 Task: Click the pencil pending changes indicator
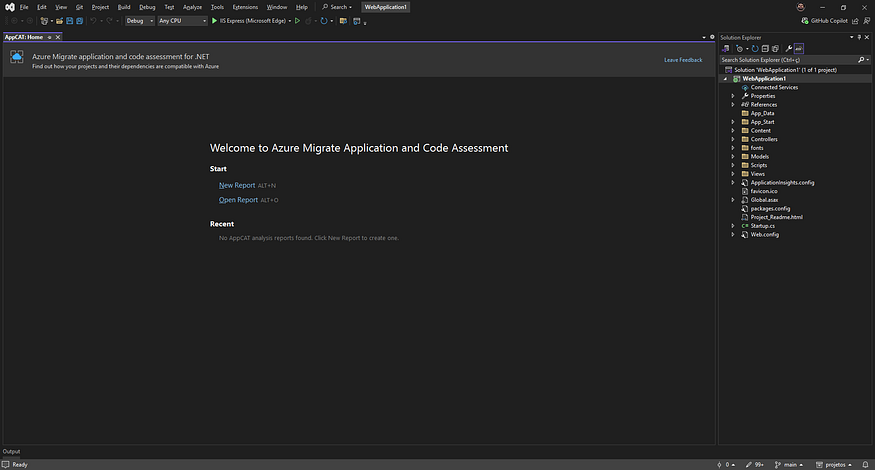[x=754, y=464]
